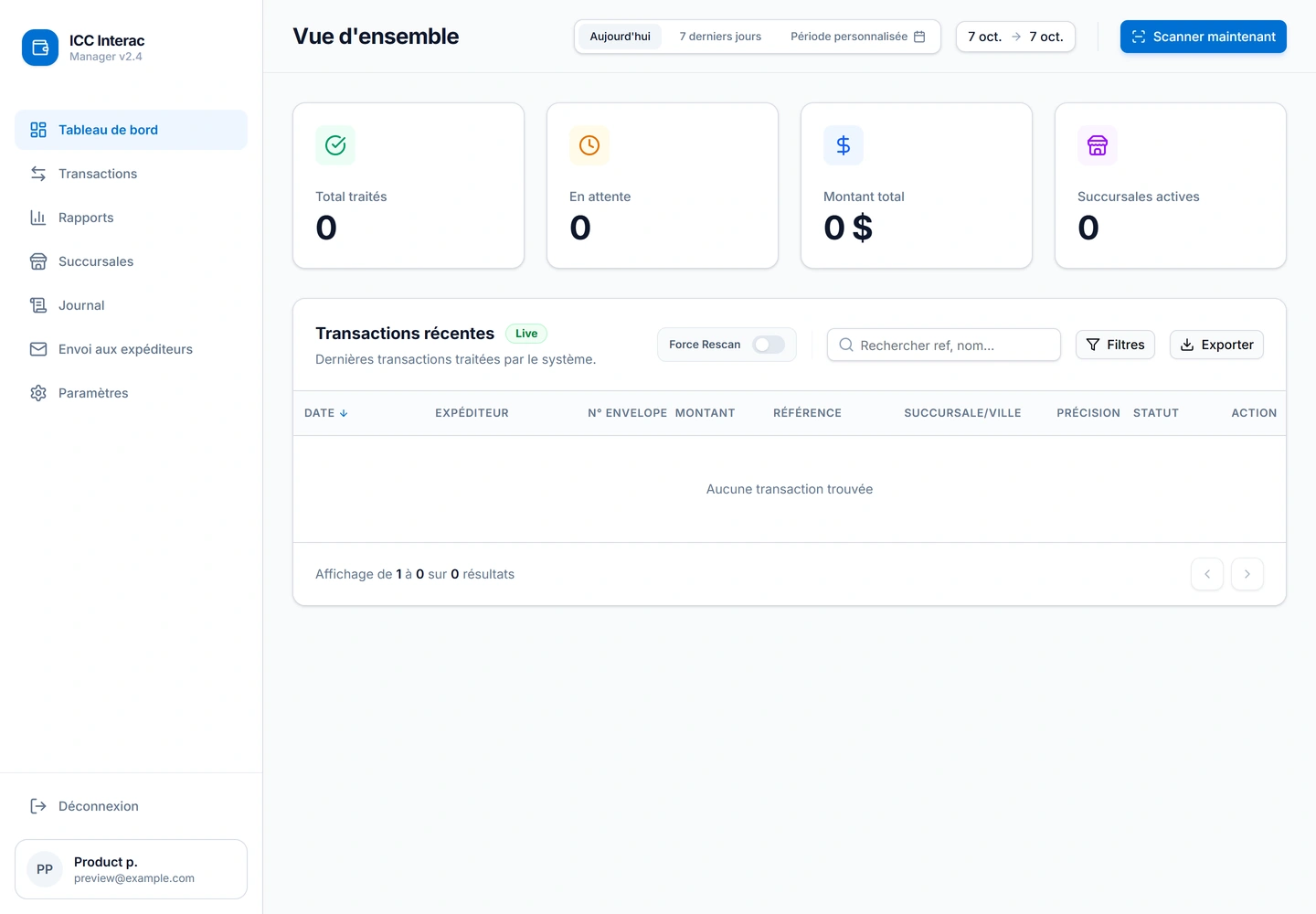The height and width of the screenshot is (914, 1316).
Task: Click the Déconnexion link
Action: point(131,806)
